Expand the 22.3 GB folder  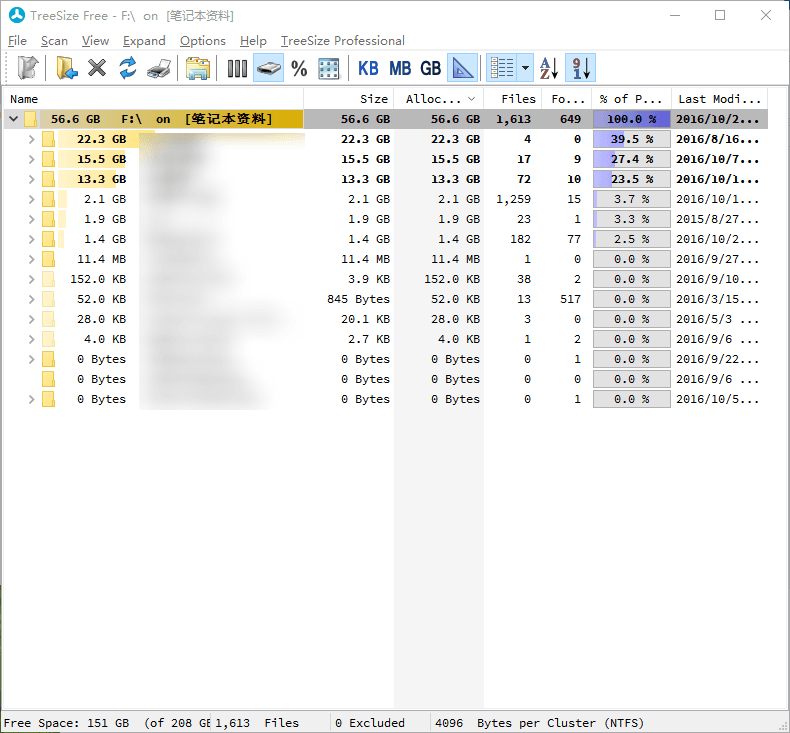pyautogui.click(x=31, y=140)
